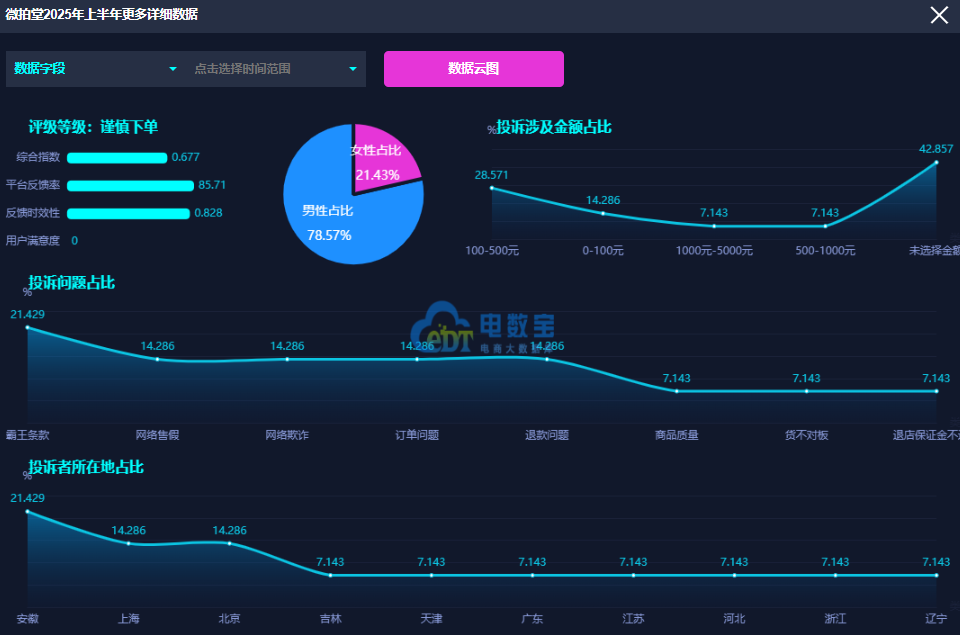Click the 网络售假 axis label
Image resolution: width=960 pixels, height=635 pixels.
157,435
